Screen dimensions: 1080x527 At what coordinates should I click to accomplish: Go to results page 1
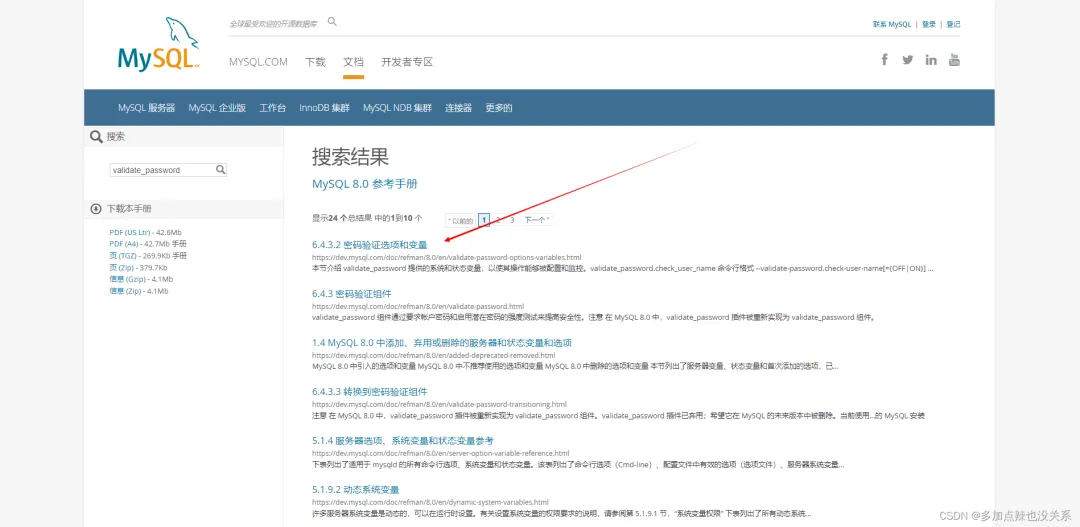(484, 220)
